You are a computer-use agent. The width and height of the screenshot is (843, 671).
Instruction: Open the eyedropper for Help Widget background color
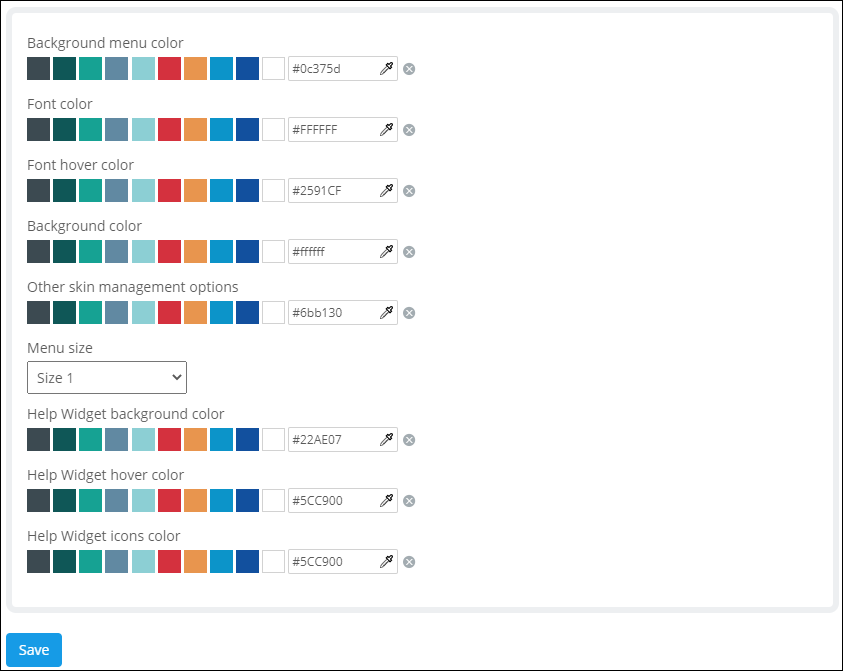(x=387, y=439)
